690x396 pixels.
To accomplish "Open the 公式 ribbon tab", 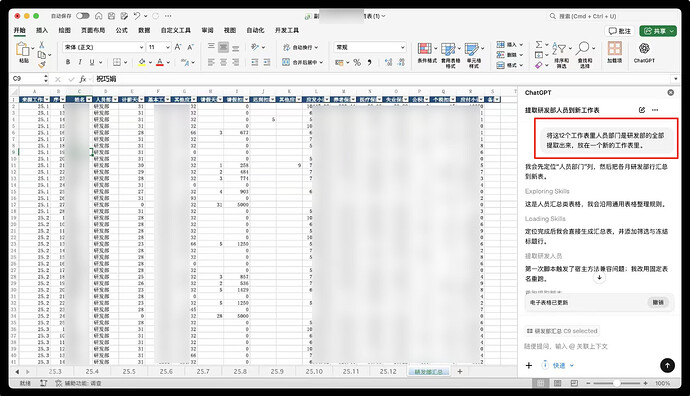I will coord(121,30).
